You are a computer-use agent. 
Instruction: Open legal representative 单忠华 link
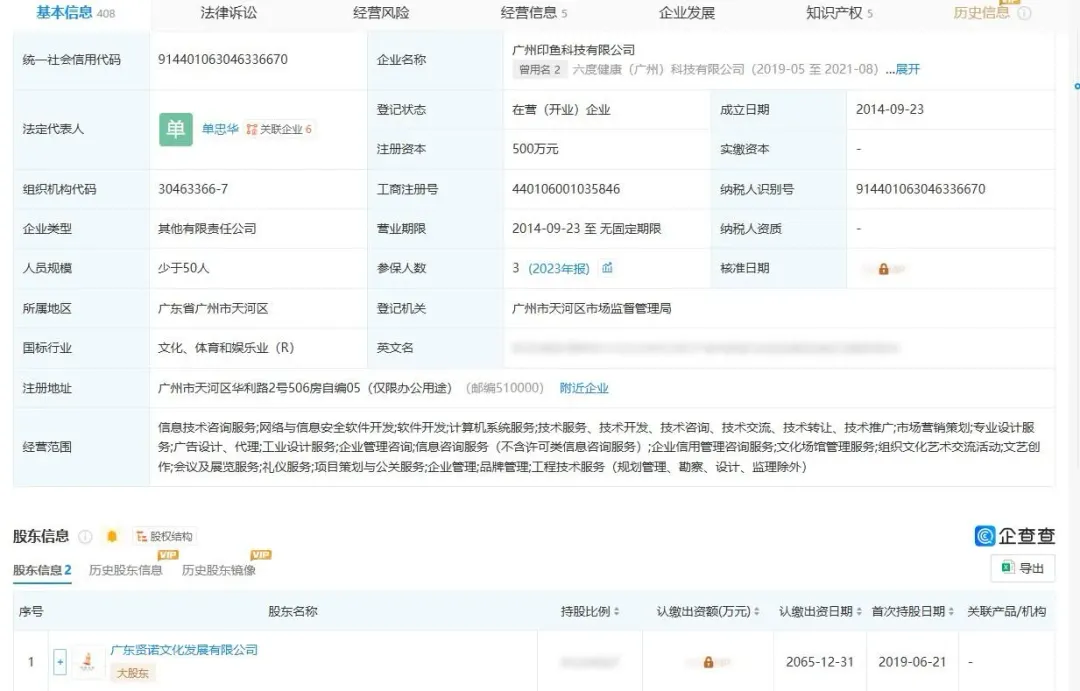[x=220, y=129]
